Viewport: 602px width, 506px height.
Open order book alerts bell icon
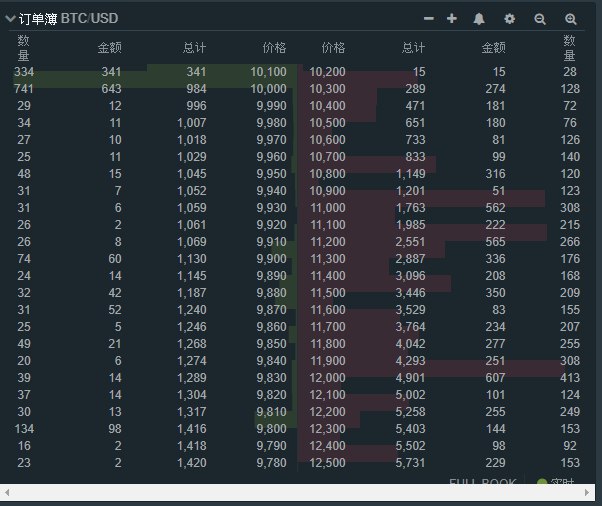479,19
